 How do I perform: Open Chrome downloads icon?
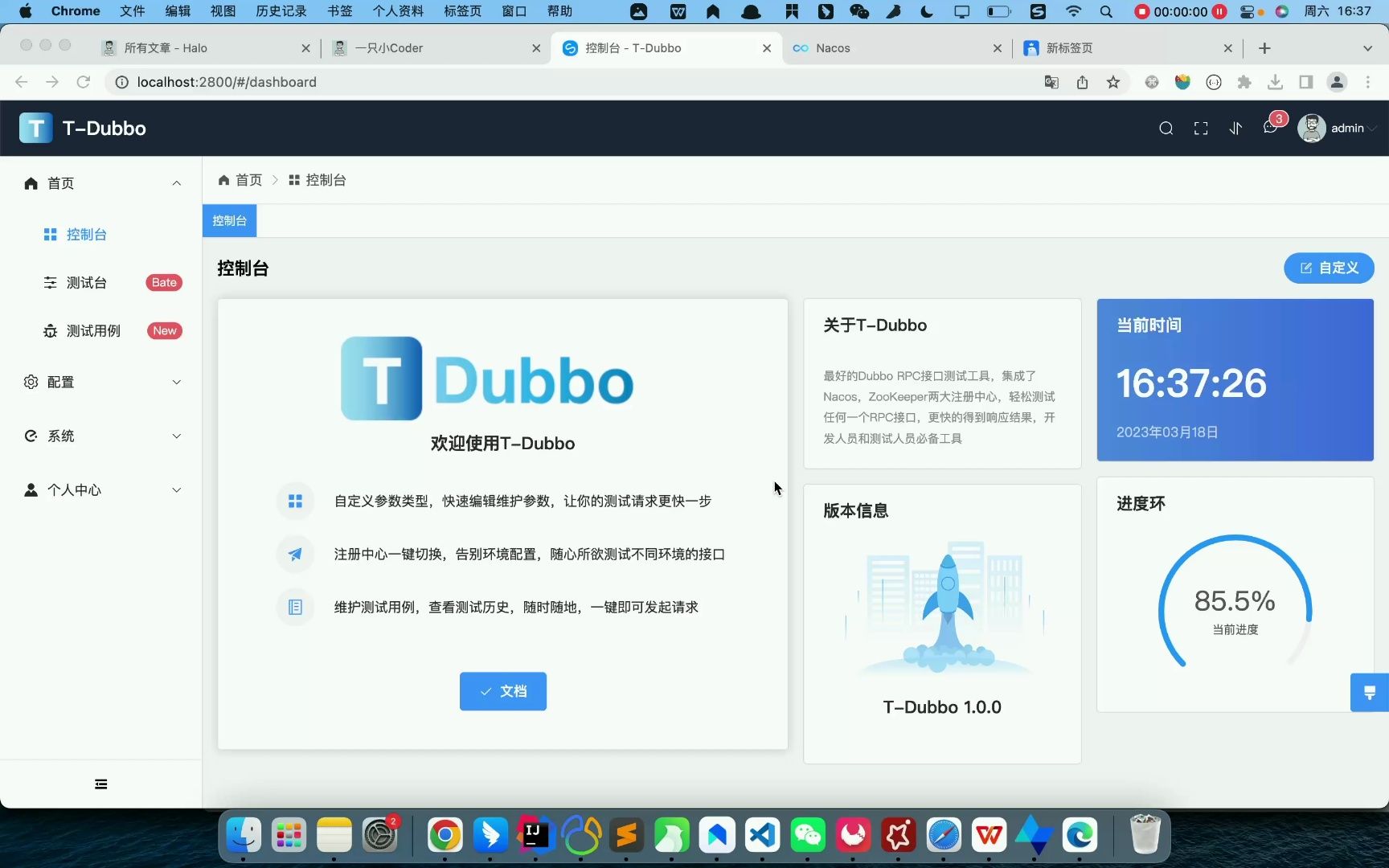tap(1275, 82)
